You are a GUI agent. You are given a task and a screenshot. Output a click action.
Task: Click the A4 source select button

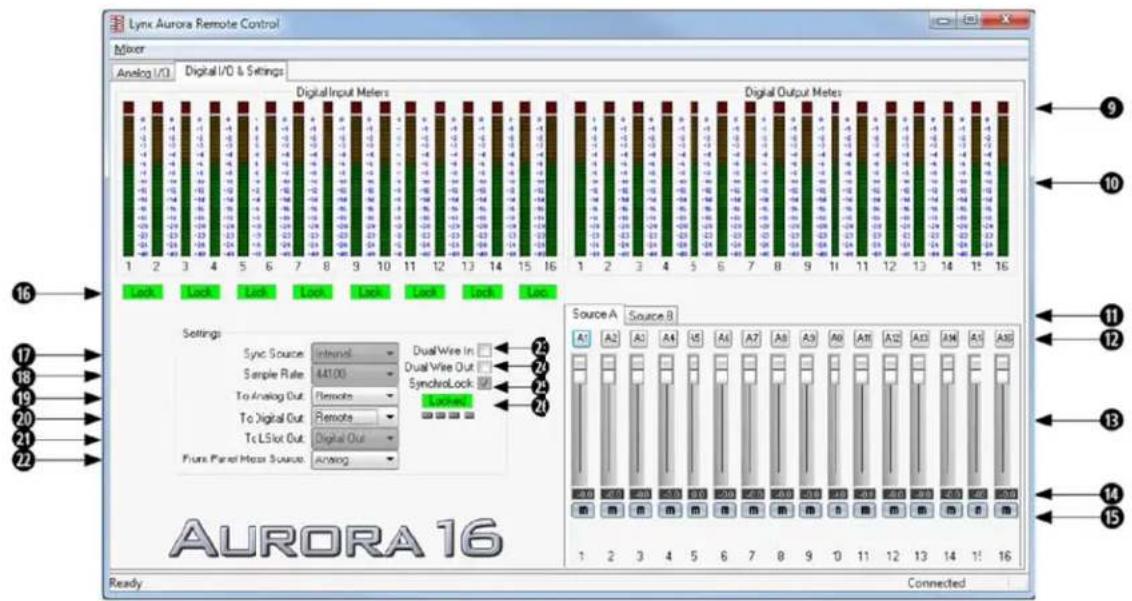coord(668,339)
